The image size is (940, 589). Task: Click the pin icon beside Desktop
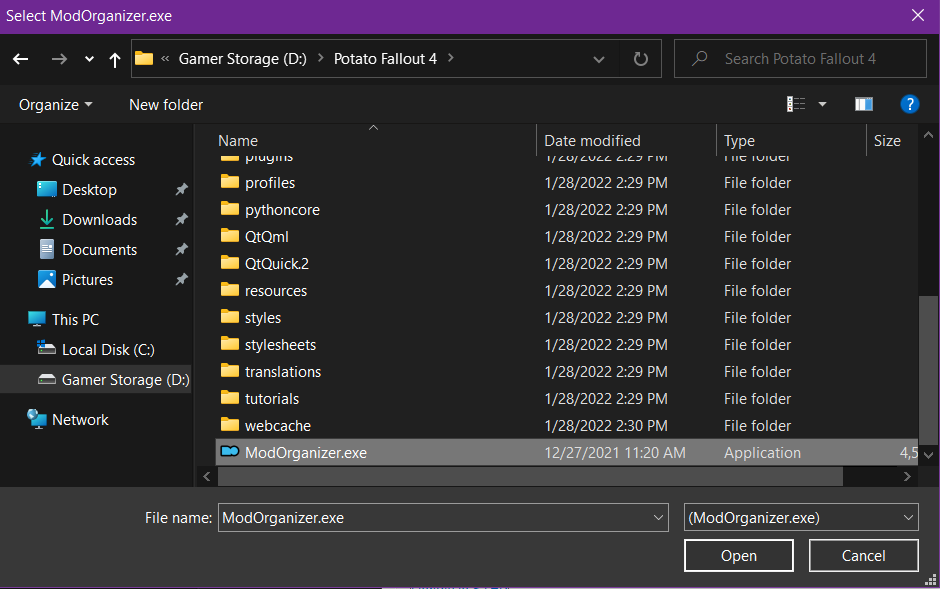(181, 189)
